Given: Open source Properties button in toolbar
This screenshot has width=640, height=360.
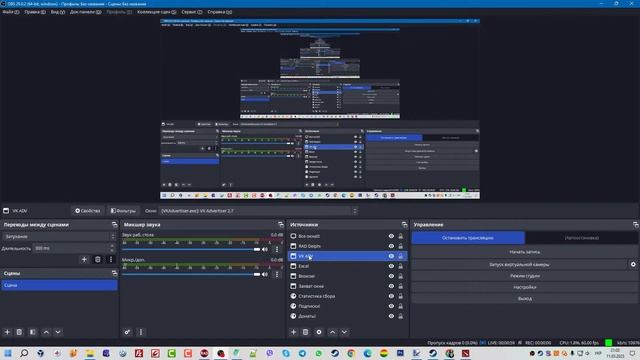Looking at the screenshot, I should (87, 211).
